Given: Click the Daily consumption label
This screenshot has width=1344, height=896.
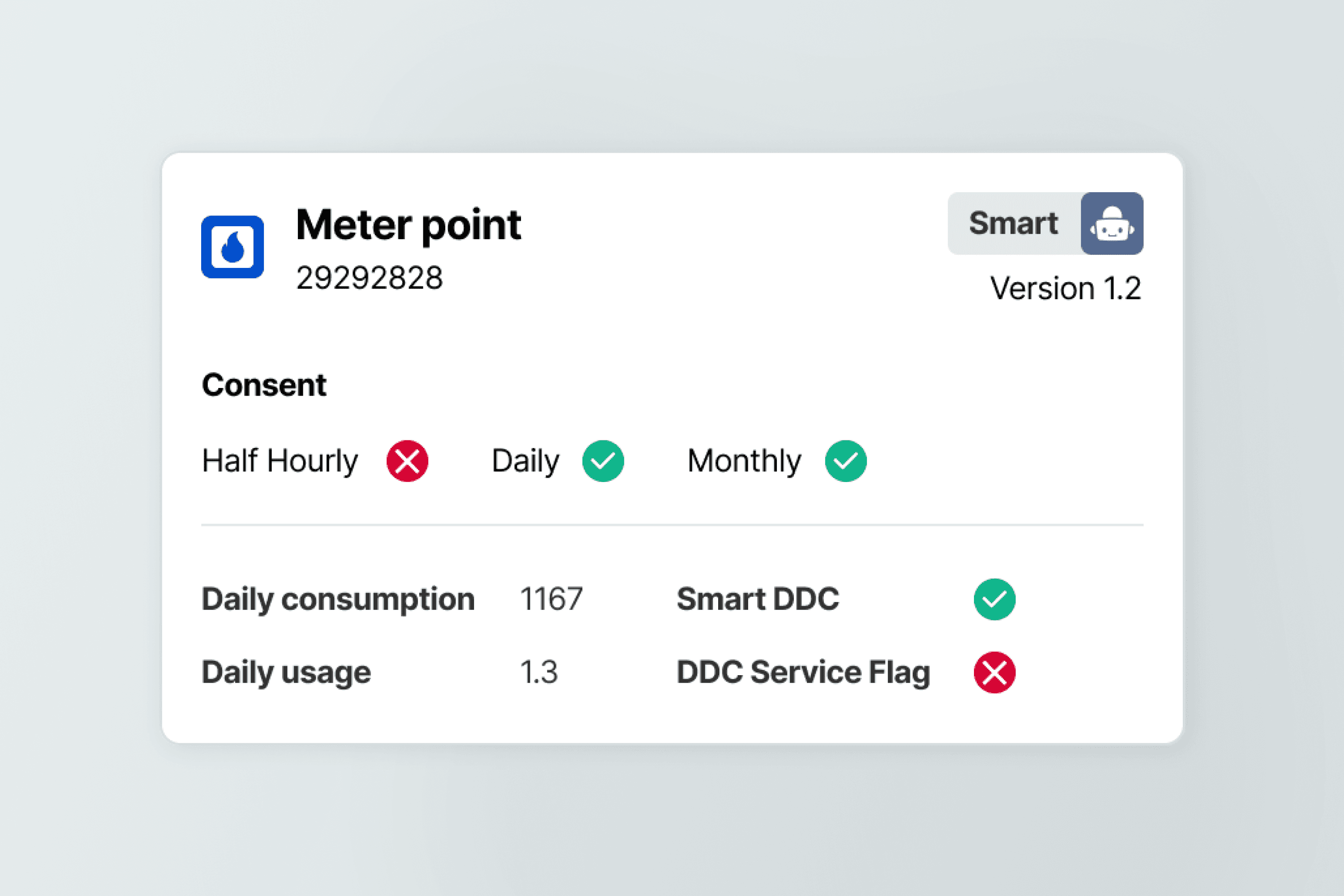Looking at the screenshot, I should [338, 599].
